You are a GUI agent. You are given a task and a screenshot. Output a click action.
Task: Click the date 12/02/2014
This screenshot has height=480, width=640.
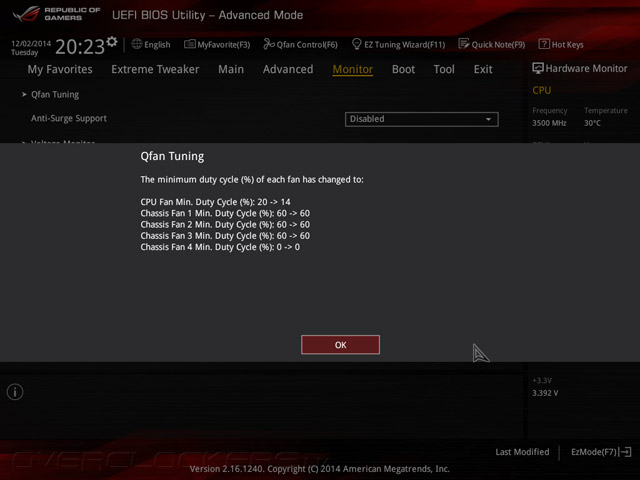coord(31,43)
